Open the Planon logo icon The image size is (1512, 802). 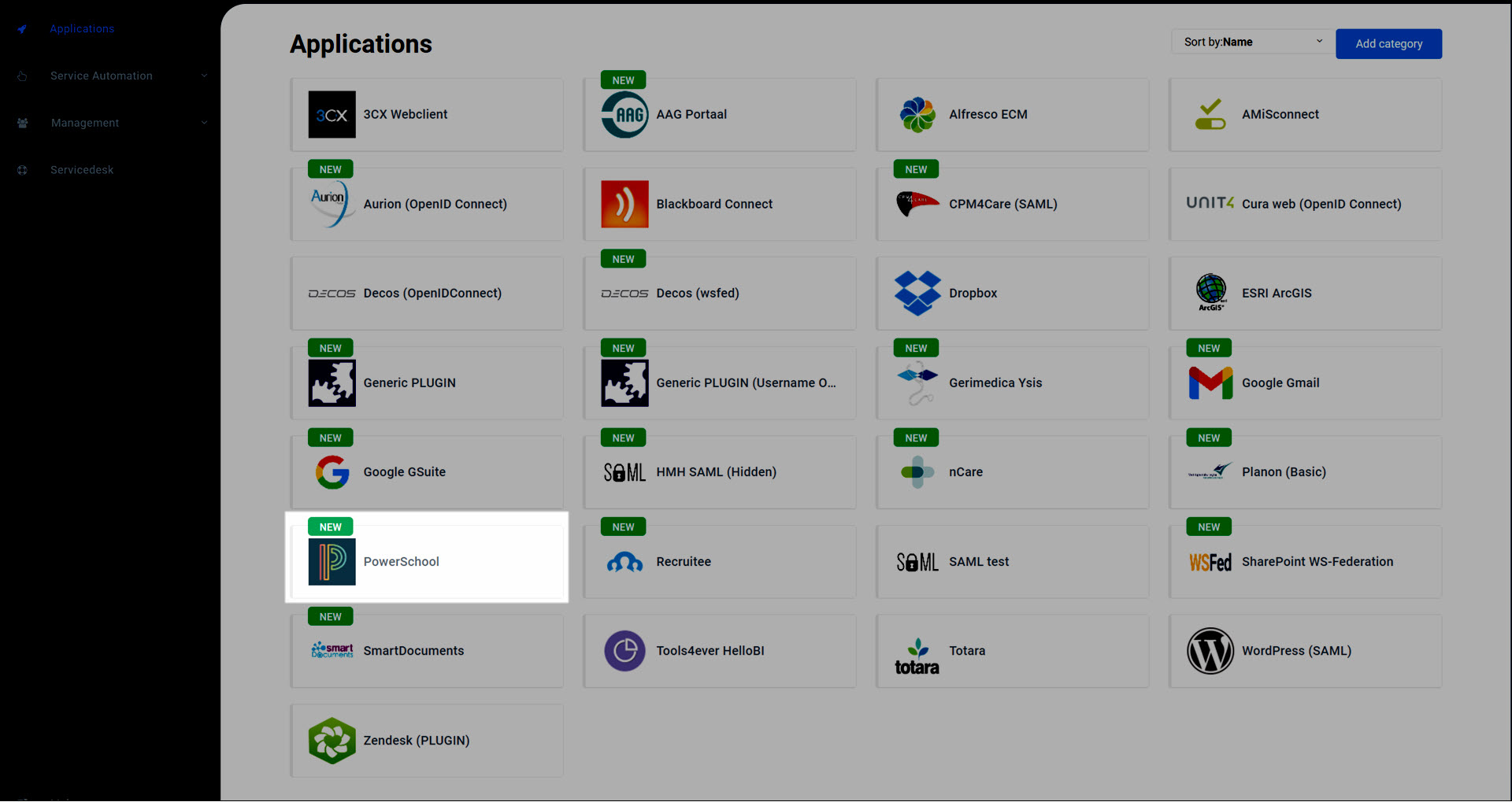[1210, 471]
